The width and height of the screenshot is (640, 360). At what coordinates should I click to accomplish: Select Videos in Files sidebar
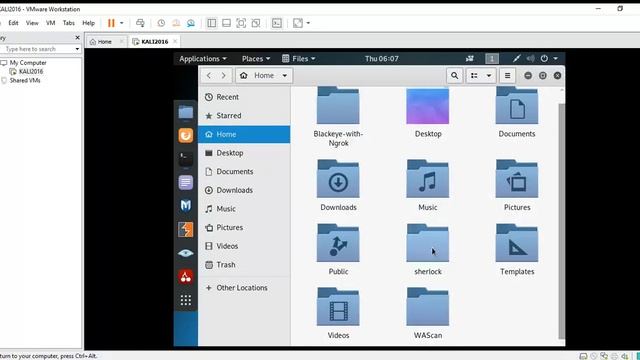tap(244, 246)
